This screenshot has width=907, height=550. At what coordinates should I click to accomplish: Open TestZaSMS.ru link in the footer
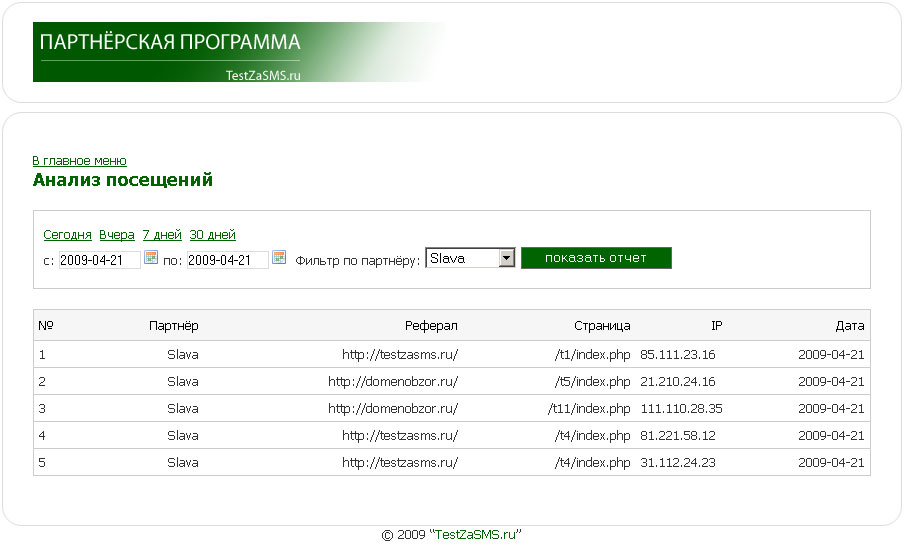pos(475,534)
